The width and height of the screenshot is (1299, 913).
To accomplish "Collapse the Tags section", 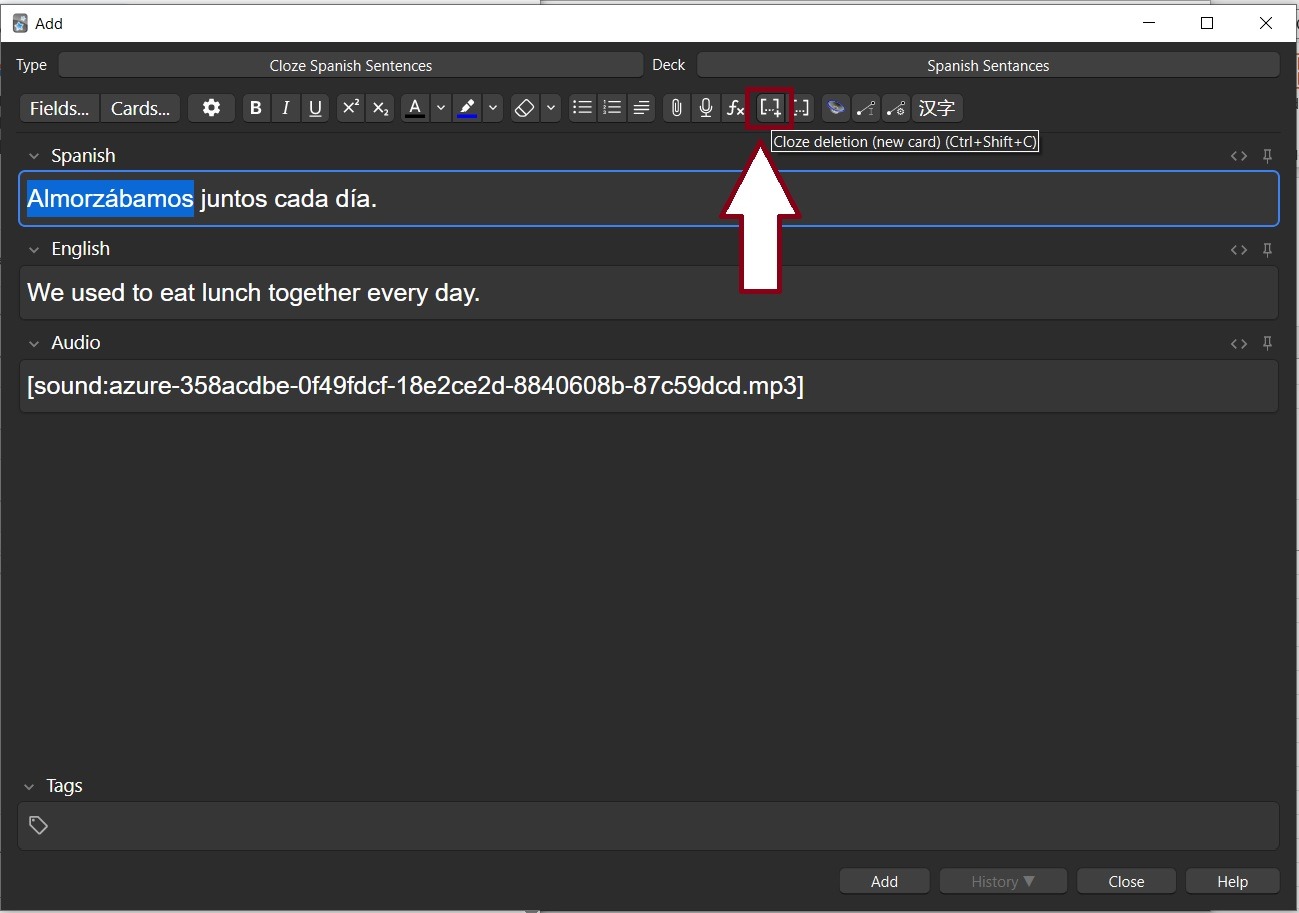I will pos(29,786).
